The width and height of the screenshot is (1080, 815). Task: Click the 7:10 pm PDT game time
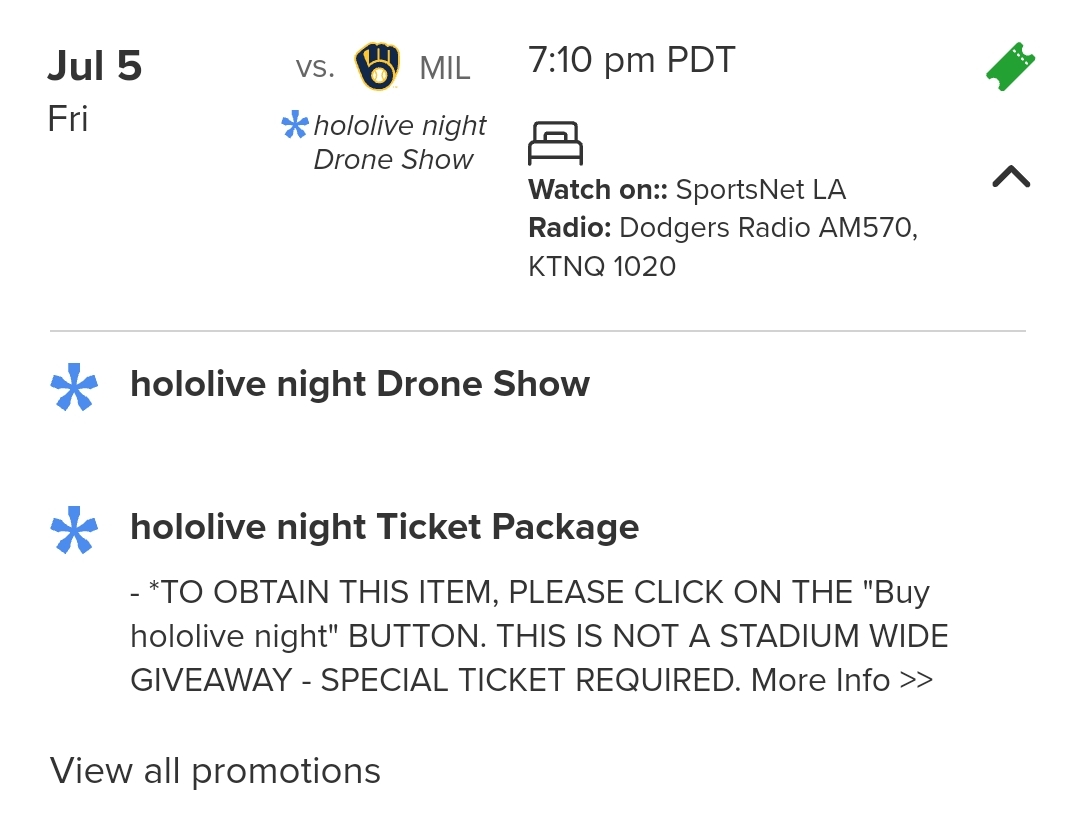click(x=631, y=61)
